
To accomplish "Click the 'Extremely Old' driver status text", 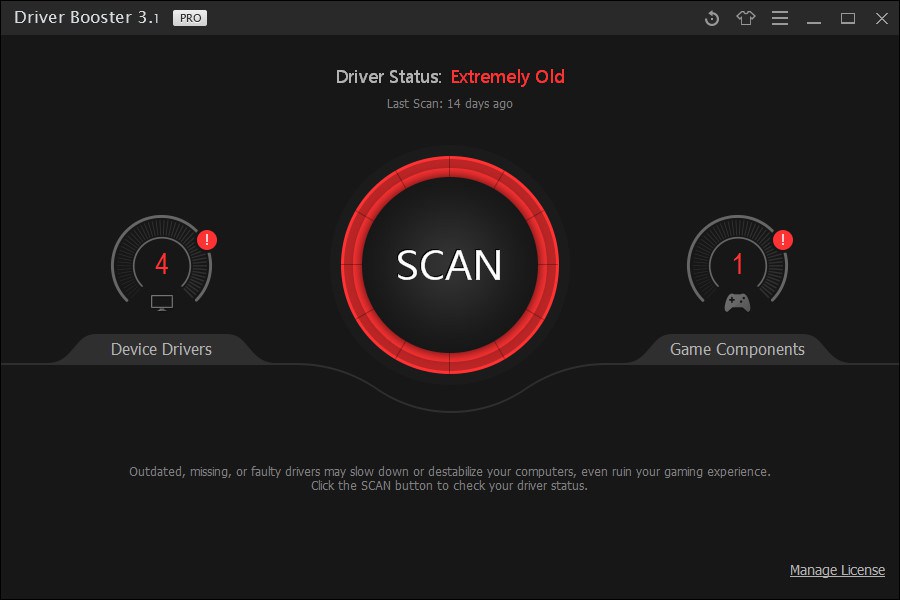I will pyautogui.click(x=508, y=77).
